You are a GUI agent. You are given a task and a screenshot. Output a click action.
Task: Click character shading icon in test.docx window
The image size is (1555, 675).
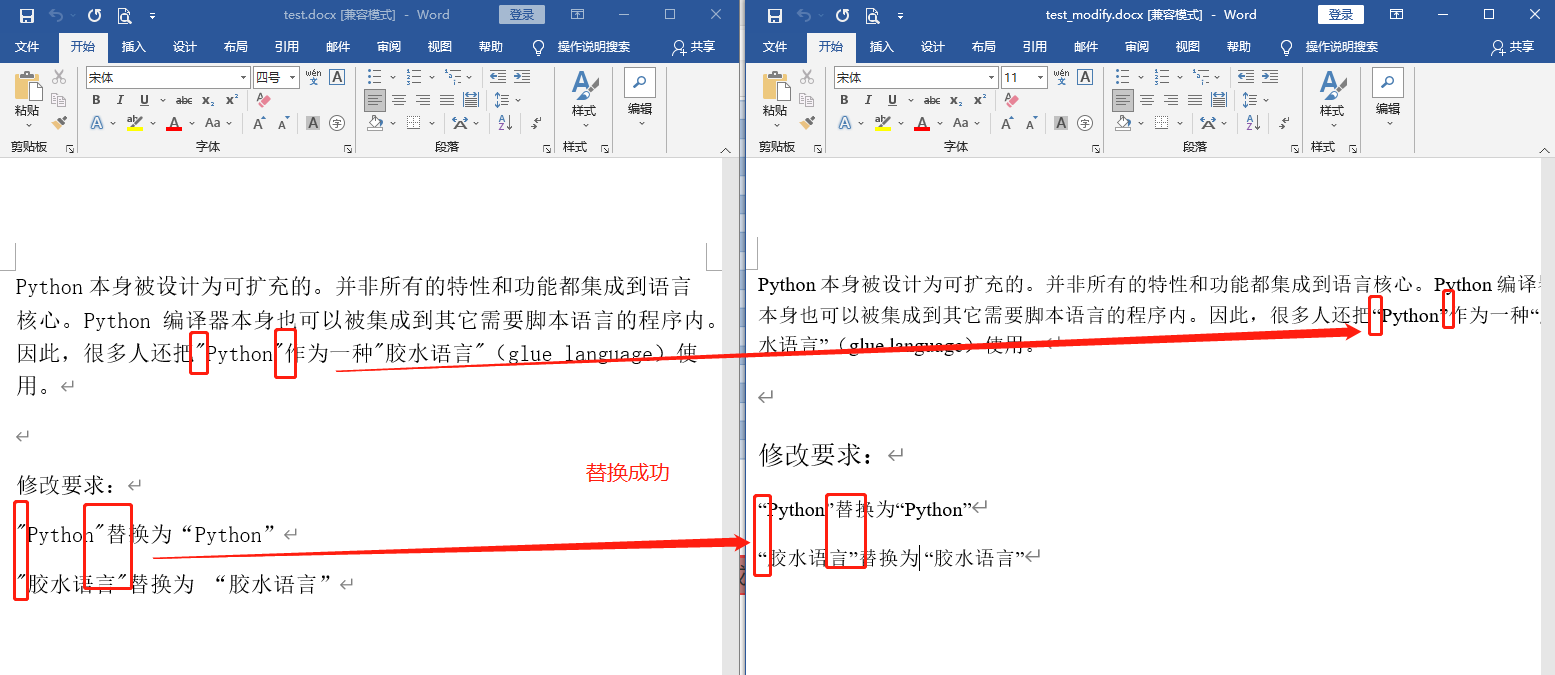(313, 123)
